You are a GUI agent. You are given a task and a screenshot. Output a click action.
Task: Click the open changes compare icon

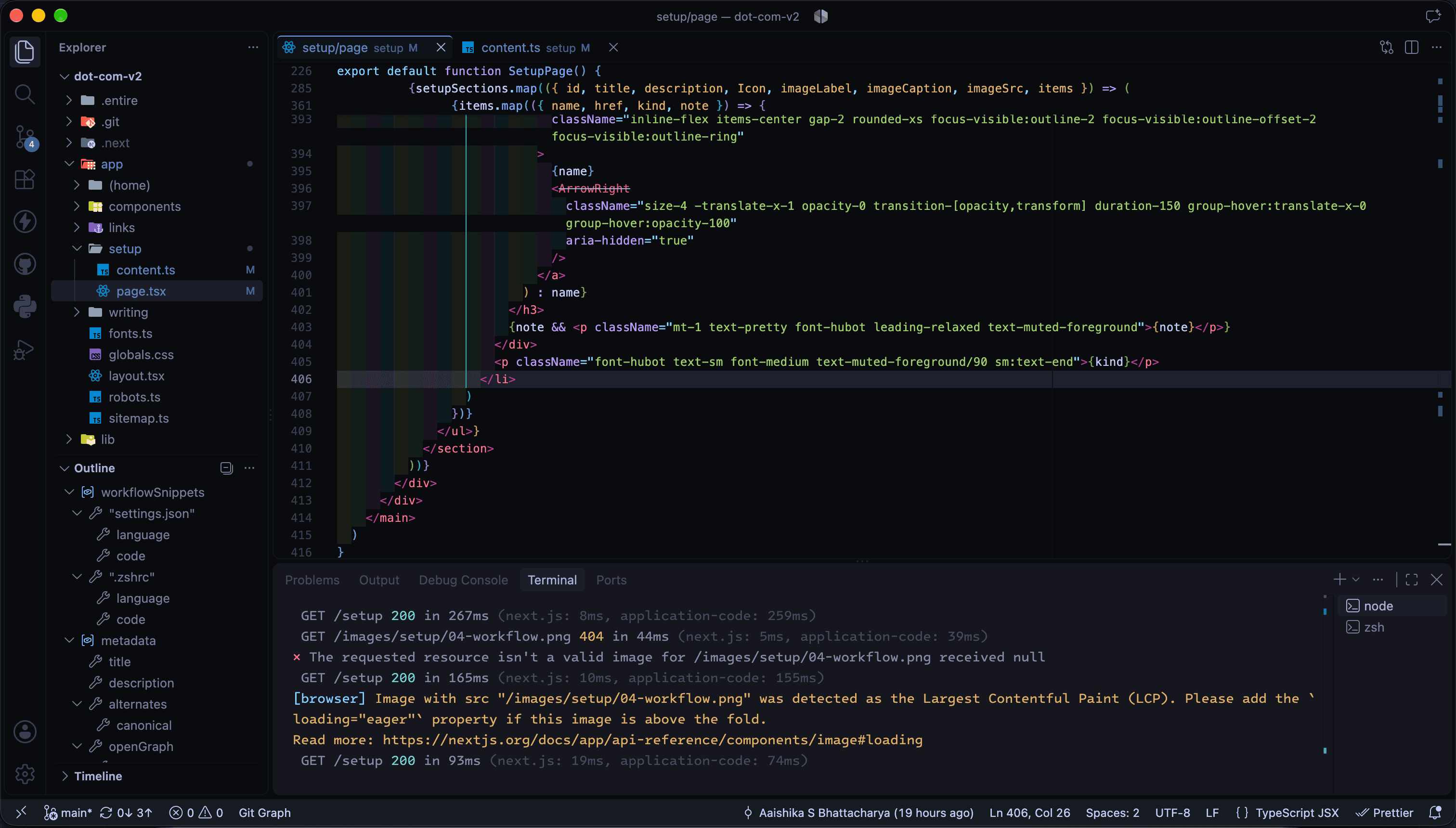(x=1387, y=47)
